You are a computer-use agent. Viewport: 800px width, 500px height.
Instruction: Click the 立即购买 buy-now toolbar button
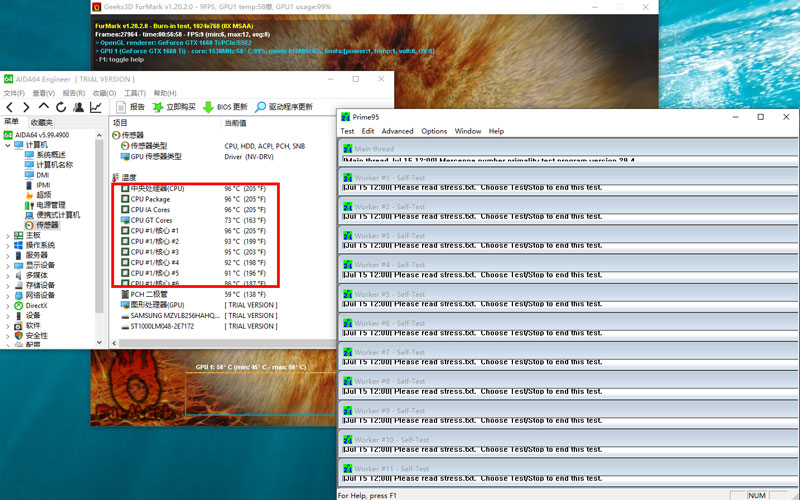click(x=174, y=107)
